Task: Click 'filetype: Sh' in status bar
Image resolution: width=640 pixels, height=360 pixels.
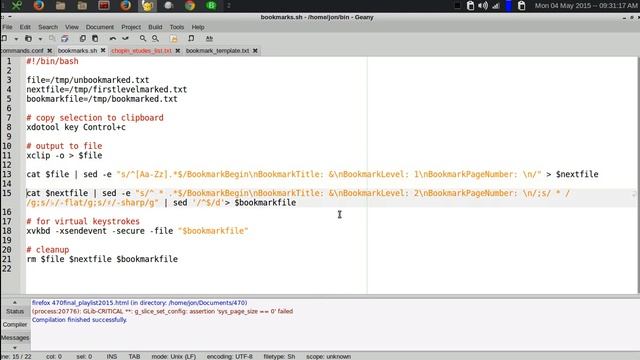Action: 279,356
